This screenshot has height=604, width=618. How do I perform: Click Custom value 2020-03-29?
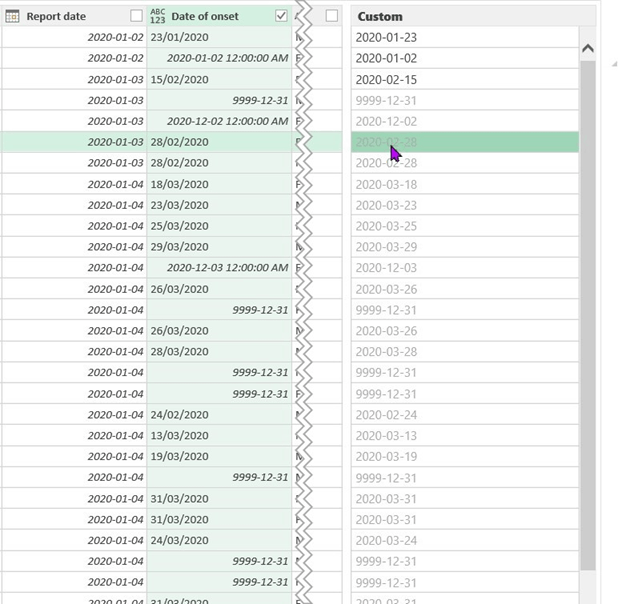coord(465,247)
